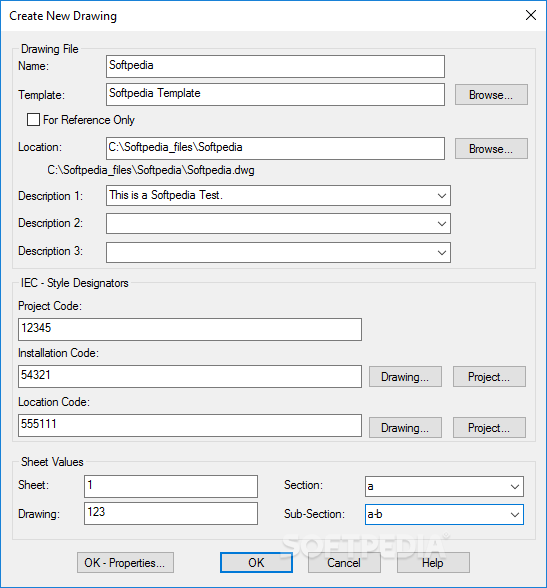Confirm with the OK button
This screenshot has width=547, height=588.
[x=256, y=562]
